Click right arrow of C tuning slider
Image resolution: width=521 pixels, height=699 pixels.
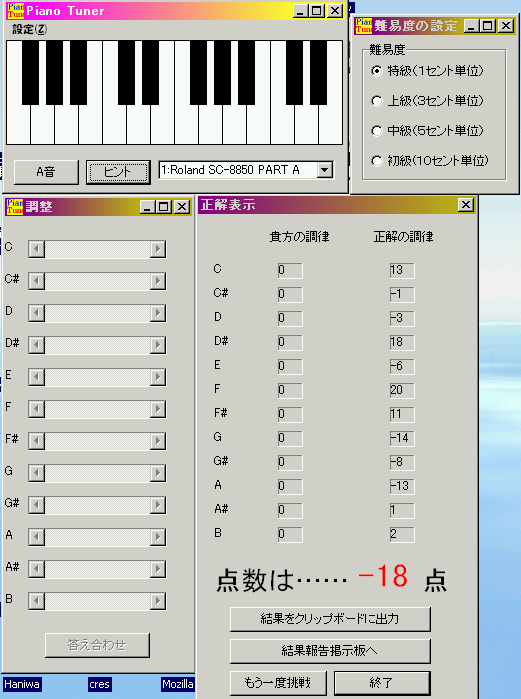tap(158, 249)
